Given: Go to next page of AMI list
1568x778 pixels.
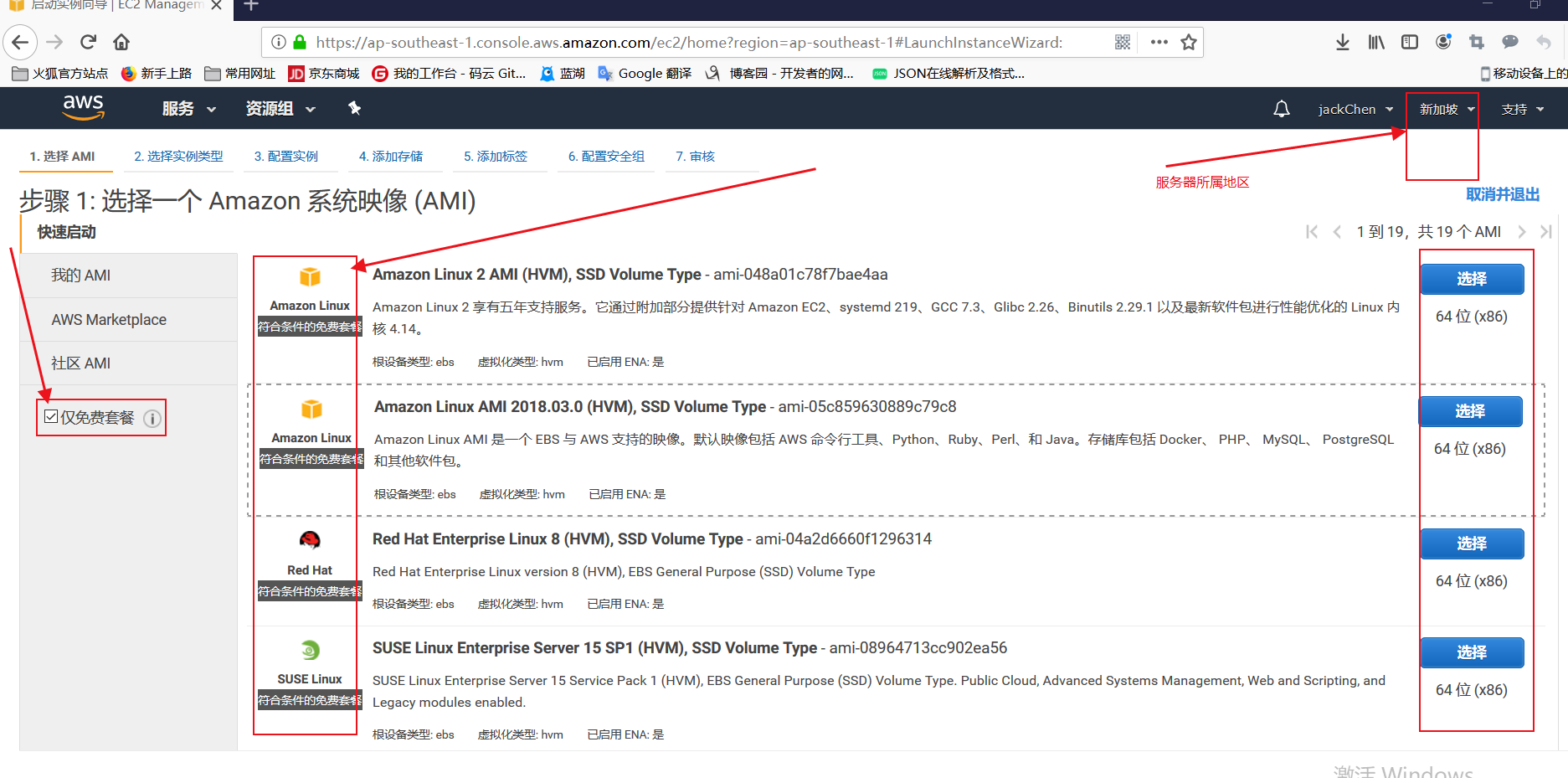Looking at the screenshot, I should click(1522, 232).
